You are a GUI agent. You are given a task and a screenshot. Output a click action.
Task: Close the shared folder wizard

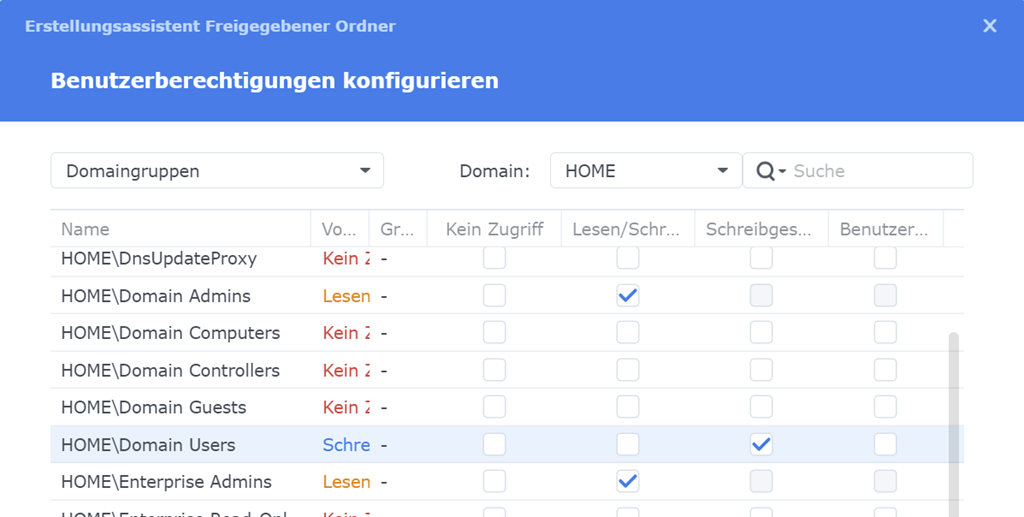point(990,26)
